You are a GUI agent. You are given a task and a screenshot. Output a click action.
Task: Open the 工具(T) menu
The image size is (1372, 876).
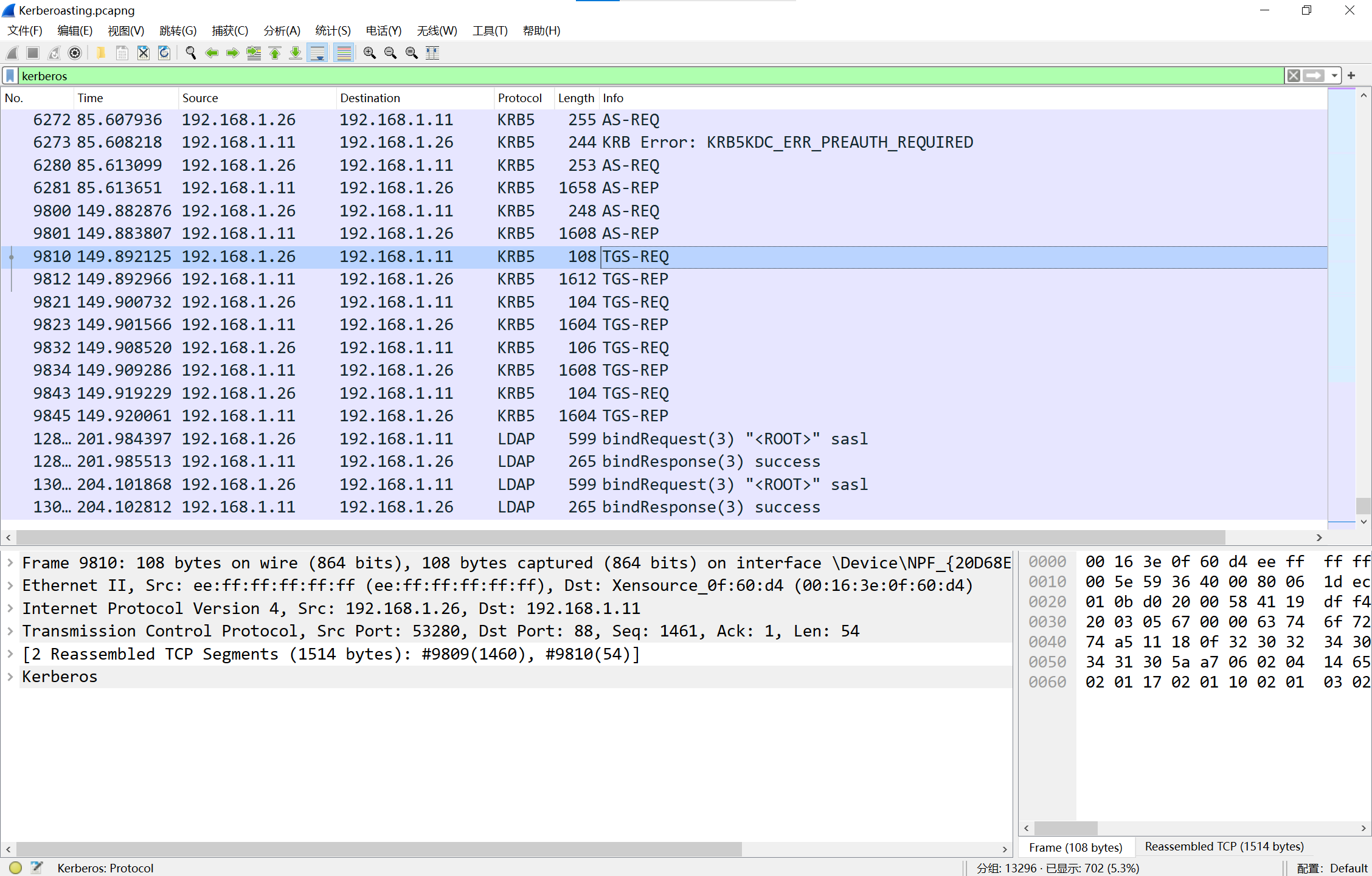click(490, 30)
